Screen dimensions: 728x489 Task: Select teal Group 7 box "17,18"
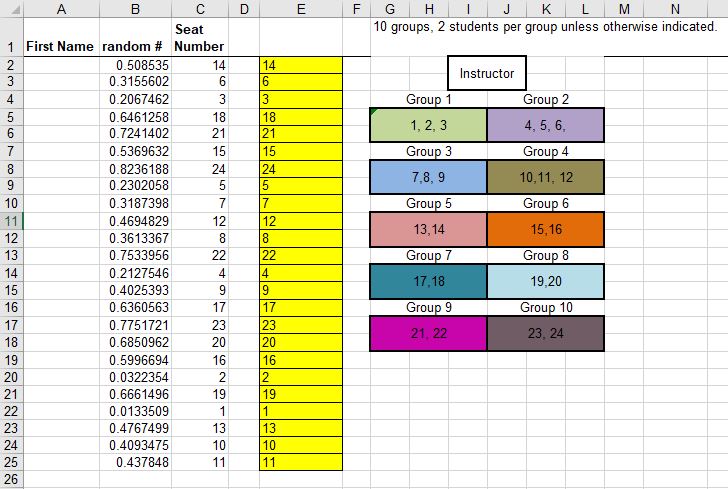428,281
